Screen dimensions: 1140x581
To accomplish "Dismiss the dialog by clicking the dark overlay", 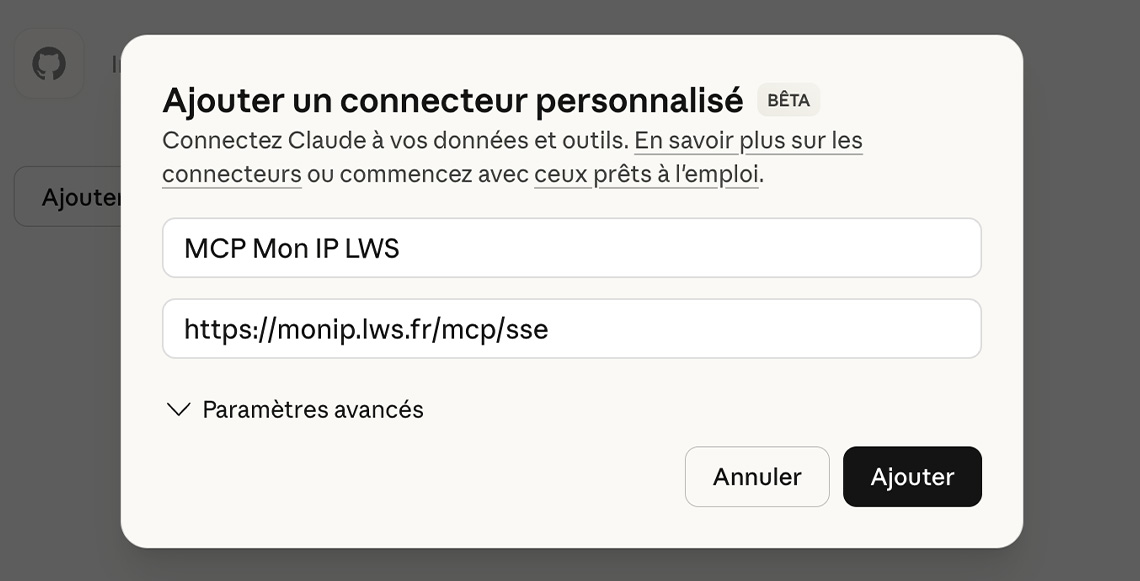I will [x=60, y=400].
